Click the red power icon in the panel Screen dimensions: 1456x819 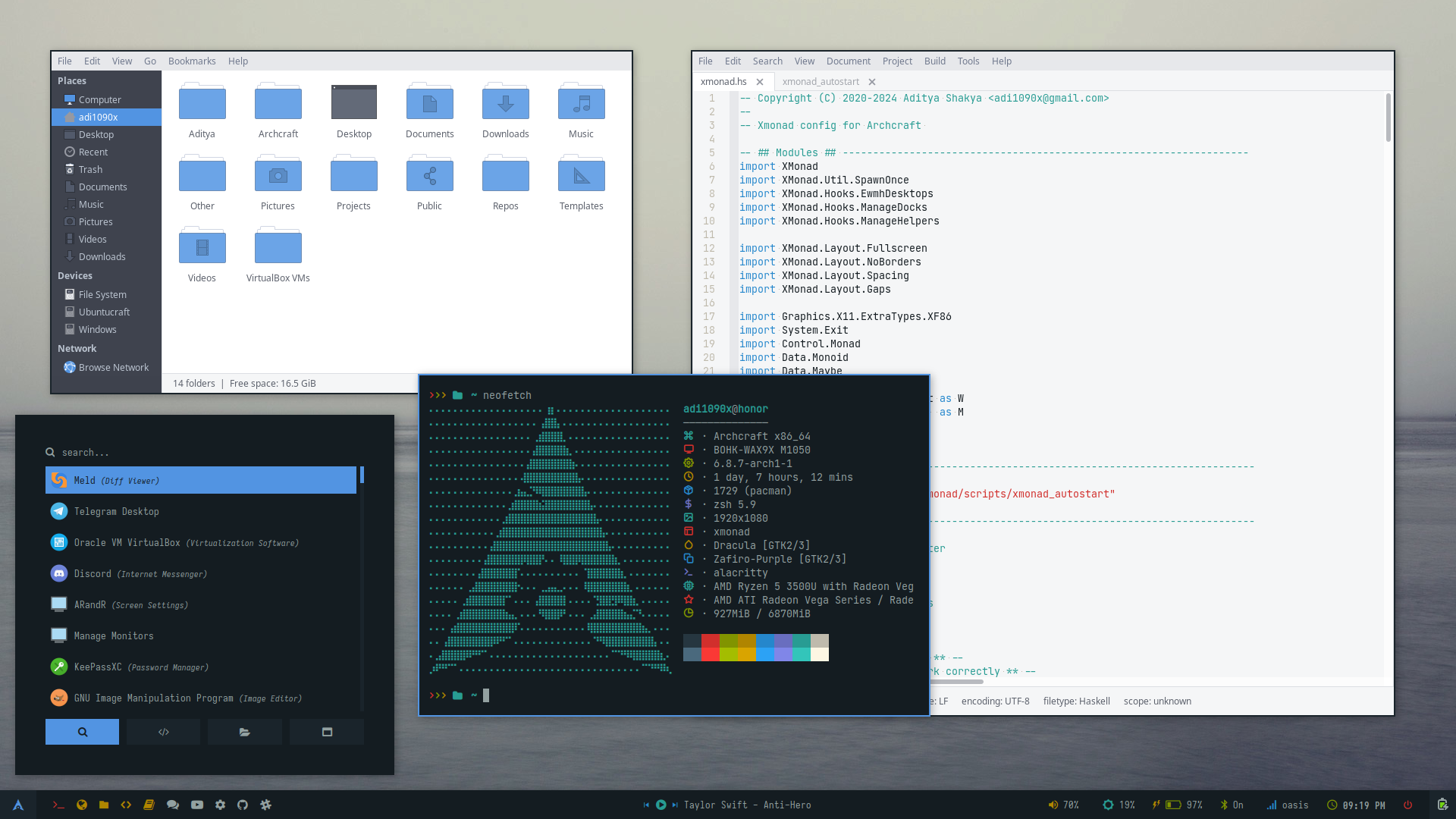tap(1407, 805)
